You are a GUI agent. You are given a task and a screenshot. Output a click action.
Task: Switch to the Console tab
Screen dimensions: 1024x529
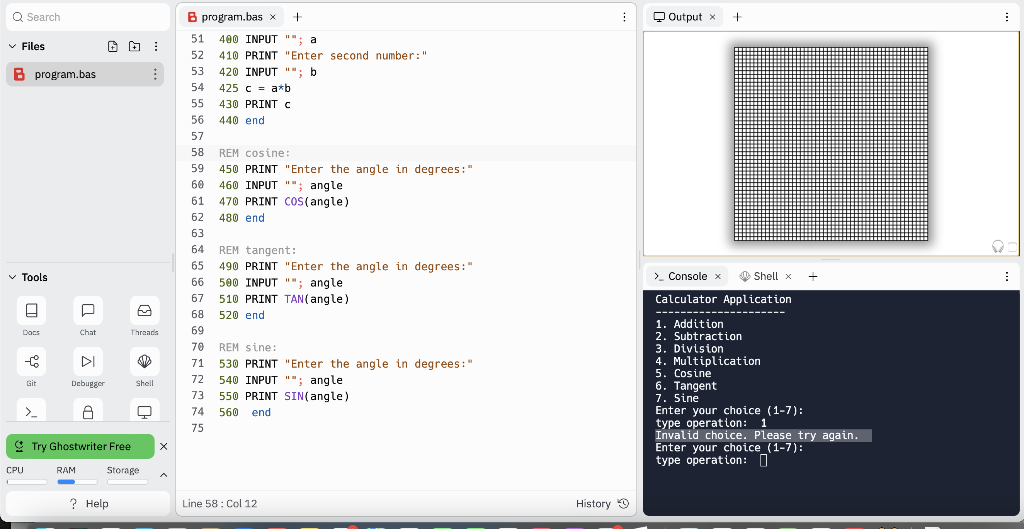[687, 276]
